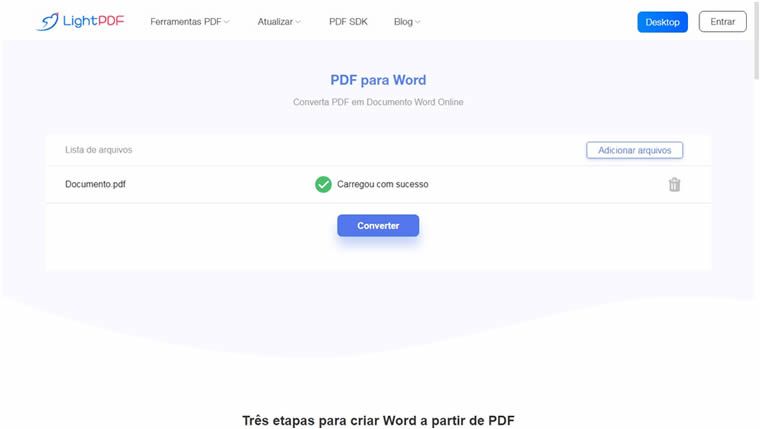The width and height of the screenshot is (760, 429).
Task: Go to the PDF SDK page
Action: point(348,22)
